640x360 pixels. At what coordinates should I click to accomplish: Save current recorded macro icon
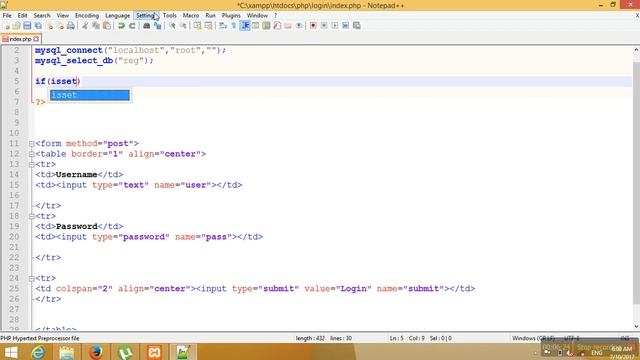tap(357, 26)
